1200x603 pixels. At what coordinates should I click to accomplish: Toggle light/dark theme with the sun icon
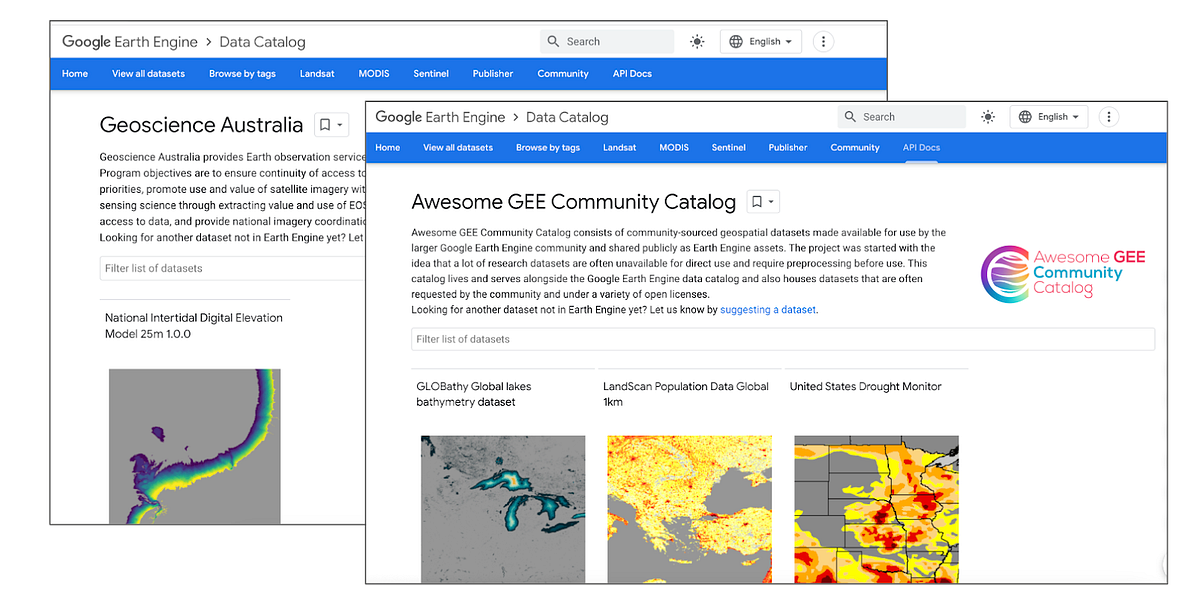[988, 117]
